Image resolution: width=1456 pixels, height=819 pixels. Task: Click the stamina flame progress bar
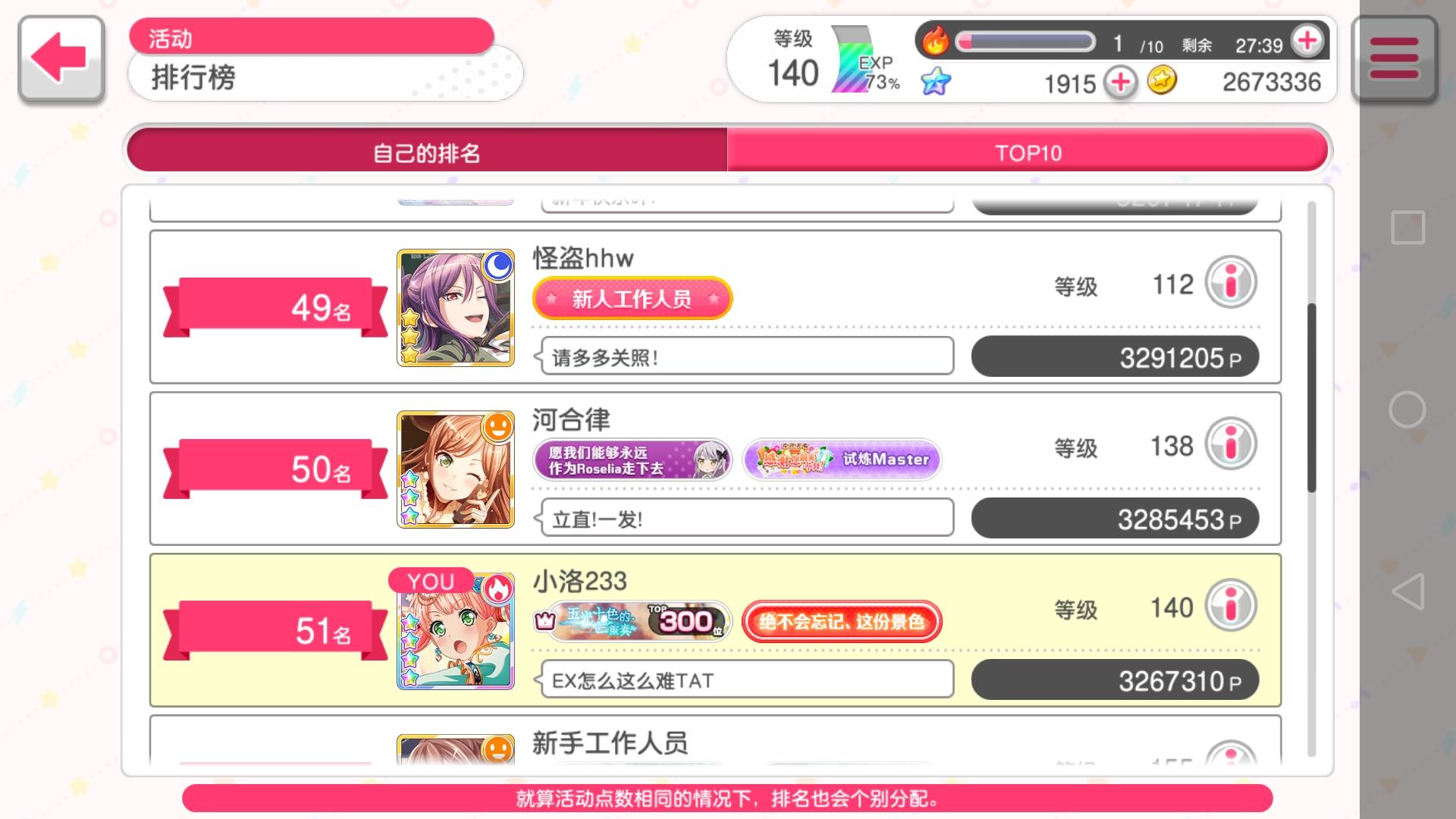[x=1025, y=41]
